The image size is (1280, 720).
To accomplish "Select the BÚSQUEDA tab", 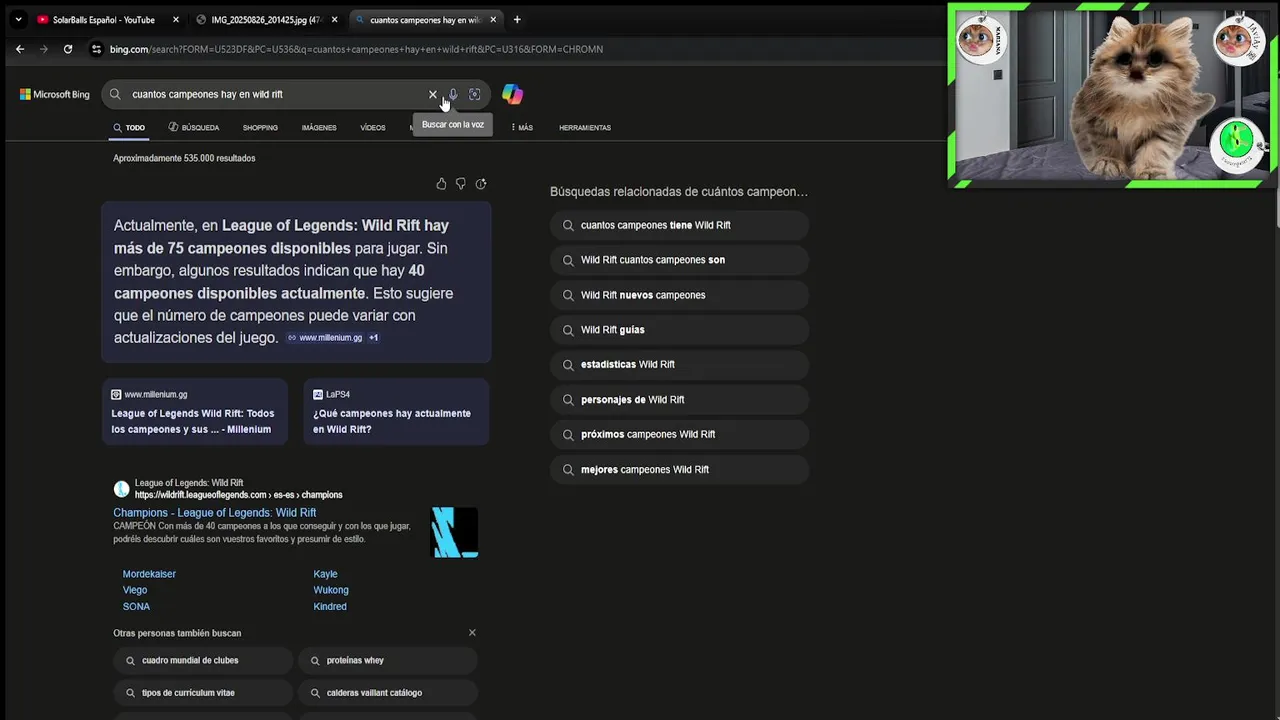I will click(194, 128).
